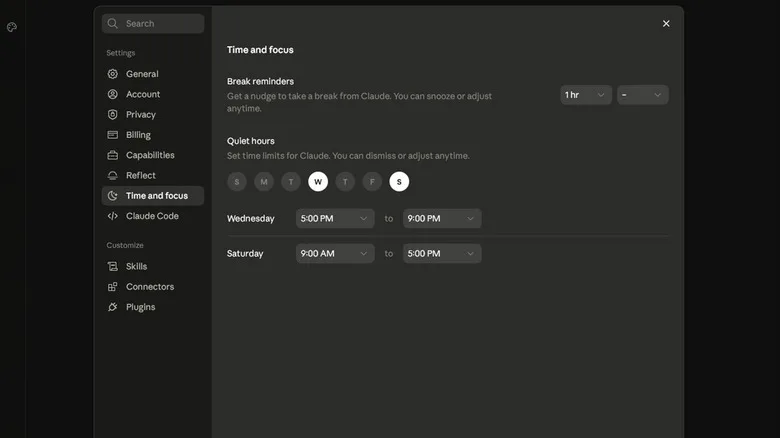Click the 'Get a nudge to take a break' description
The height and width of the screenshot is (438, 780).
coord(359,102)
